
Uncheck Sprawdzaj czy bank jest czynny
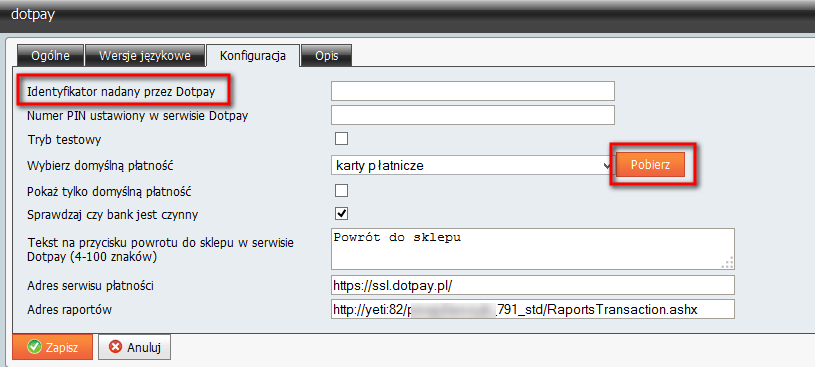point(341,213)
